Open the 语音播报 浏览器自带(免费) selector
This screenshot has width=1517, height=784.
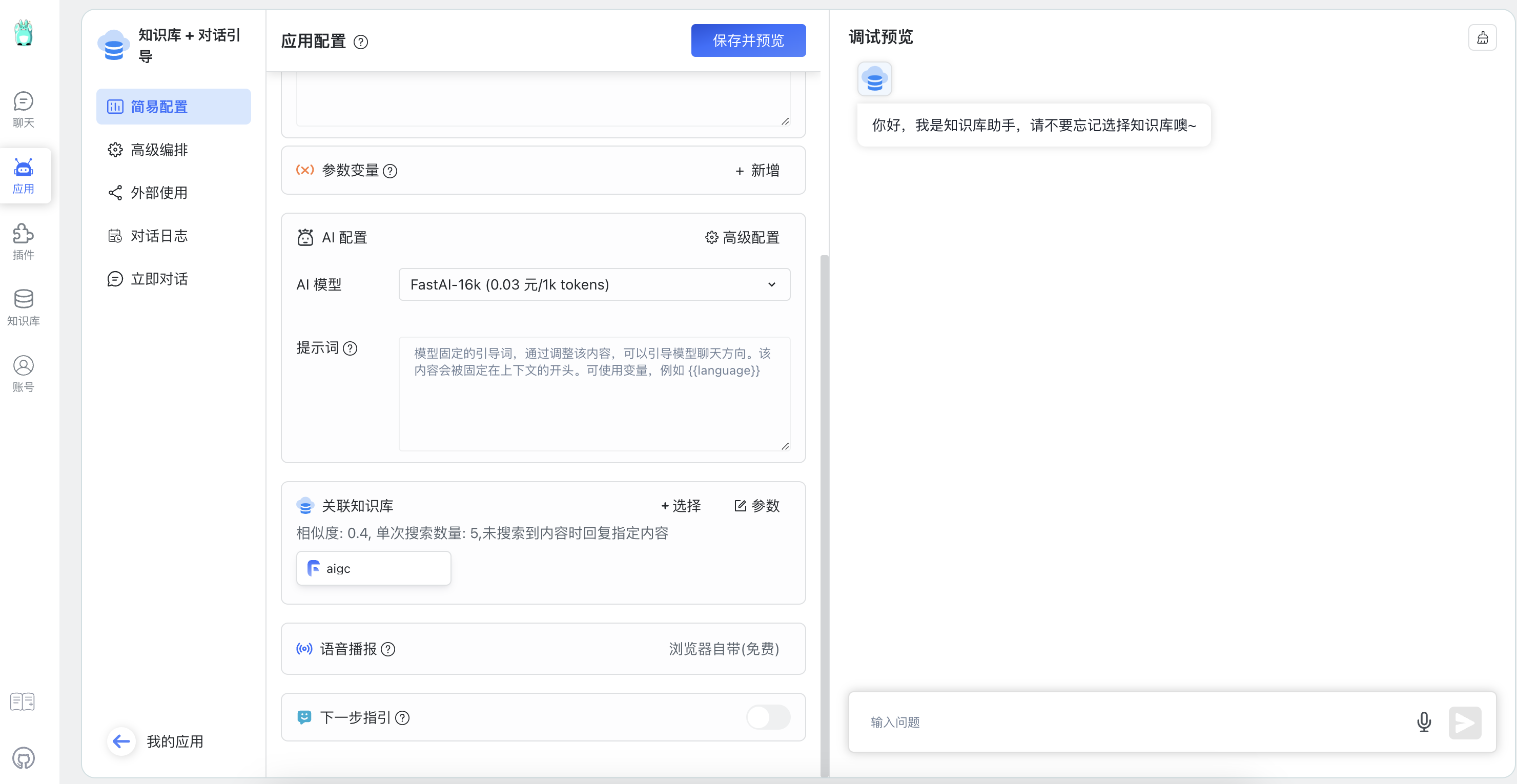tap(723, 649)
